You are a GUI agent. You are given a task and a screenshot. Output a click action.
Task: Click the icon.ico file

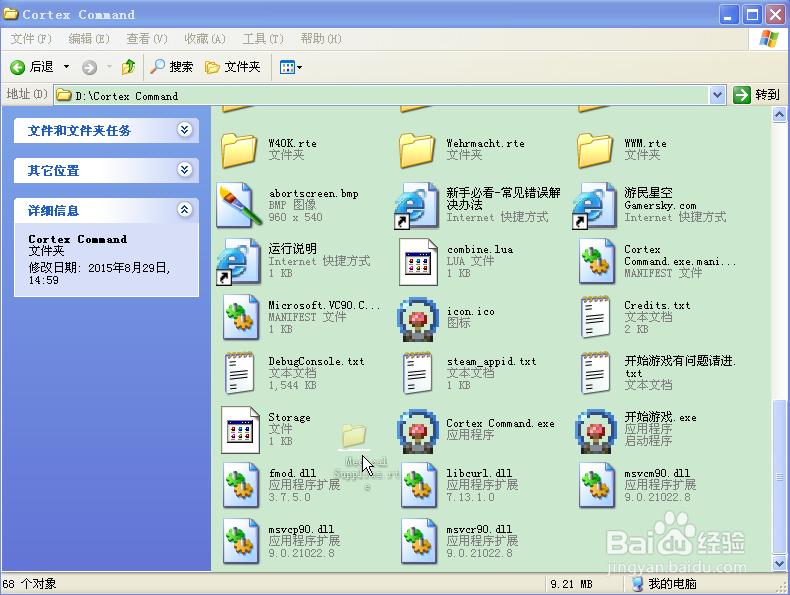click(418, 318)
